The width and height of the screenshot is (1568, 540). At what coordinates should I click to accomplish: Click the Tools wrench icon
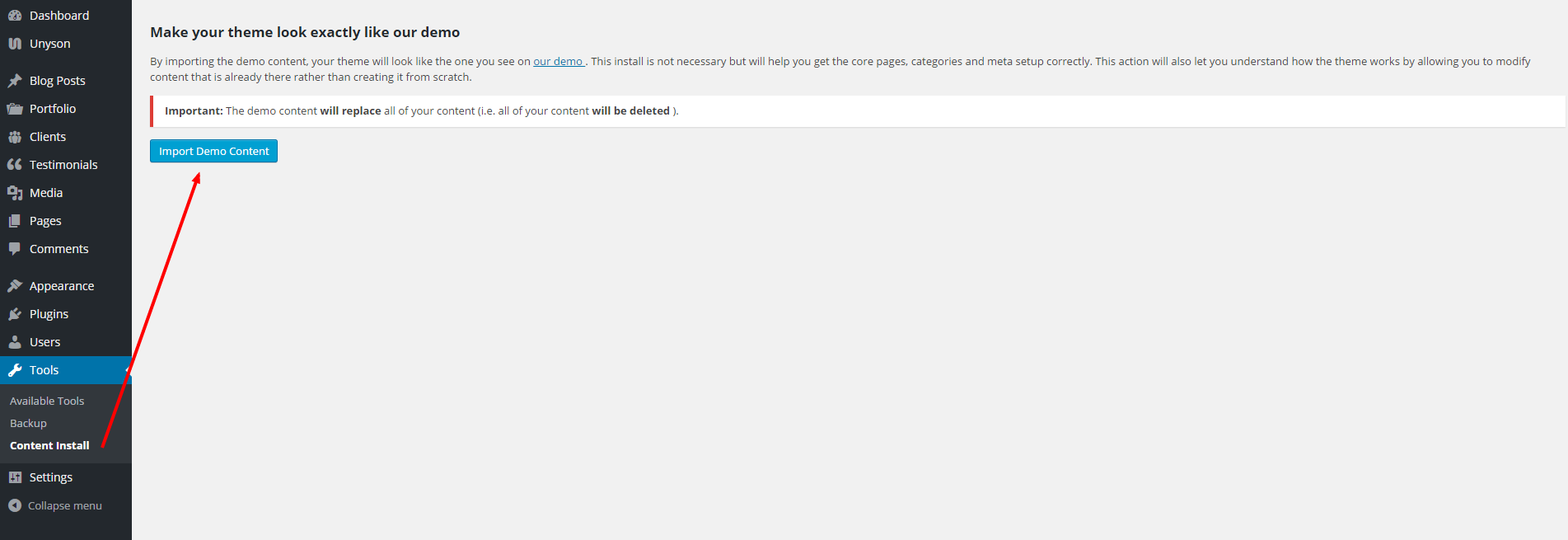[15, 370]
